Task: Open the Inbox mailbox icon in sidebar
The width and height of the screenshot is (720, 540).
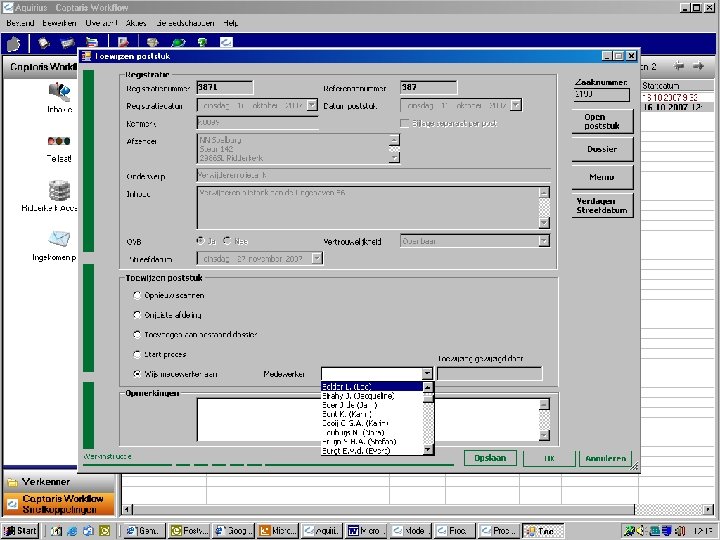Action: point(59,91)
